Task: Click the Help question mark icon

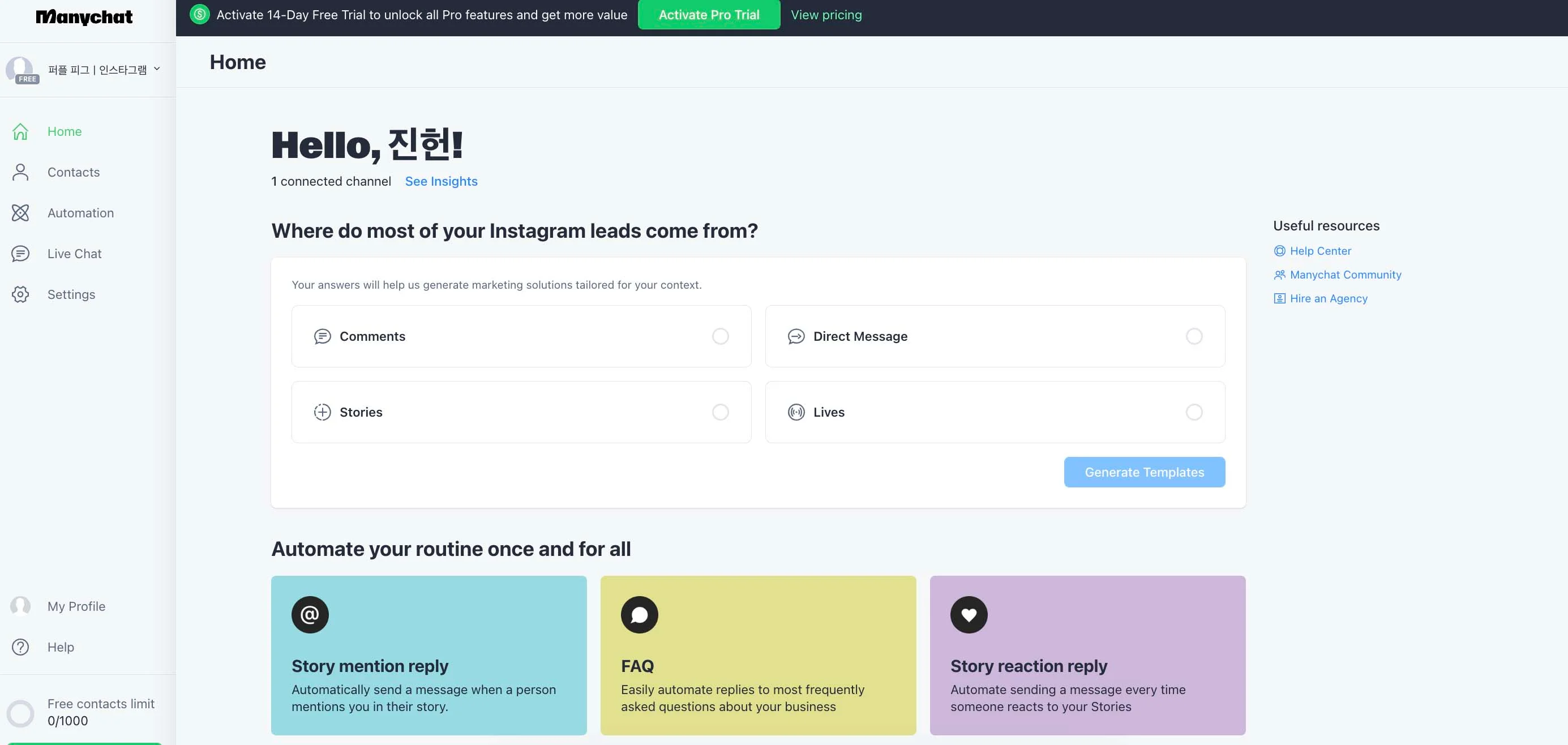Action: coord(20,647)
